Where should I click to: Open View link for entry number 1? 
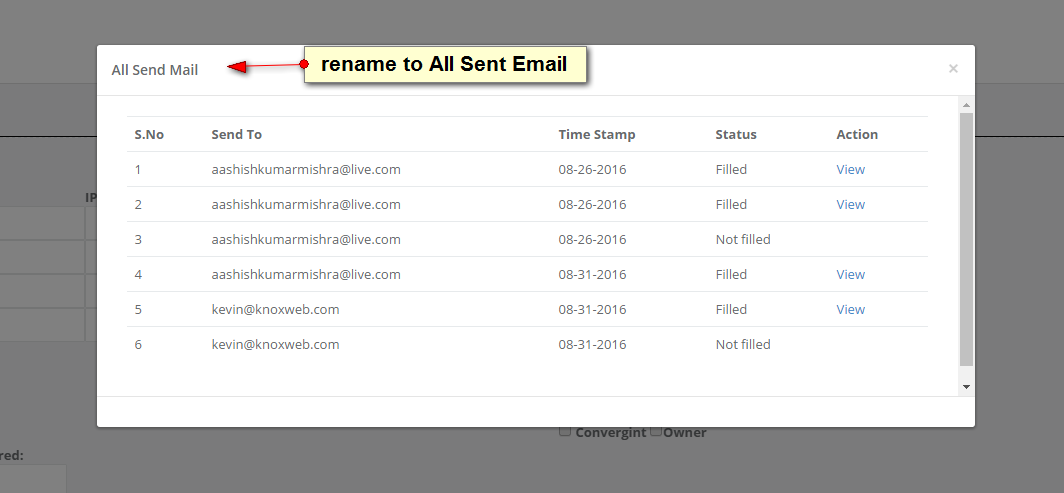click(850, 169)
